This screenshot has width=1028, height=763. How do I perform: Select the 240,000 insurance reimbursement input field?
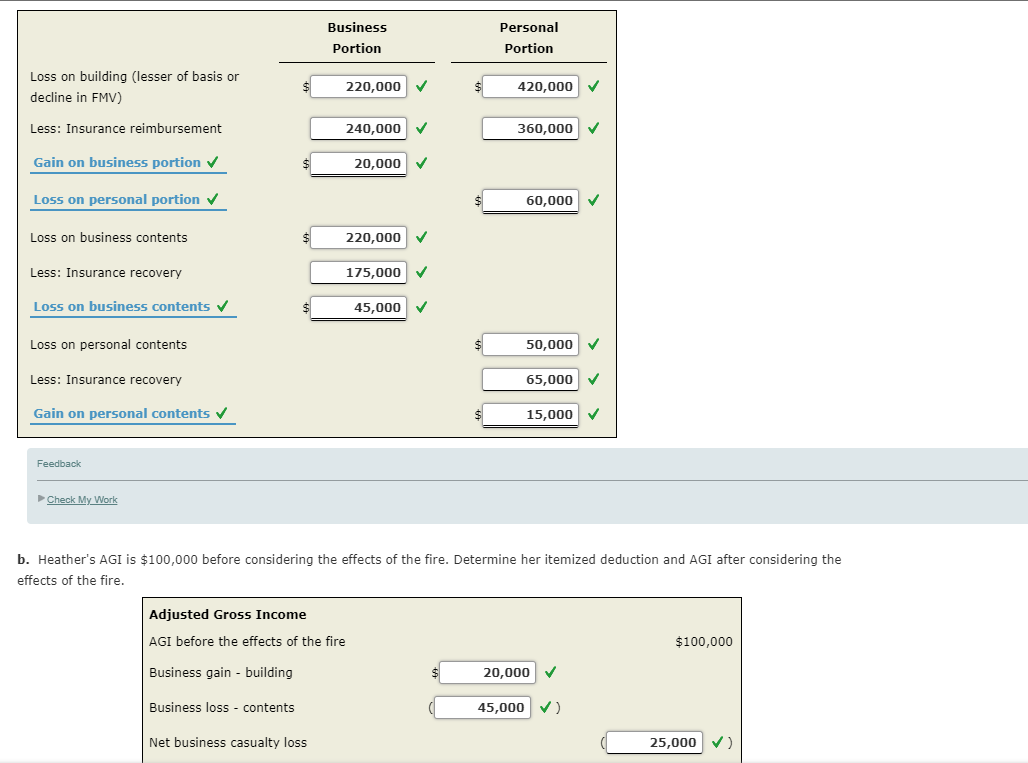click(x=358, y=128)
